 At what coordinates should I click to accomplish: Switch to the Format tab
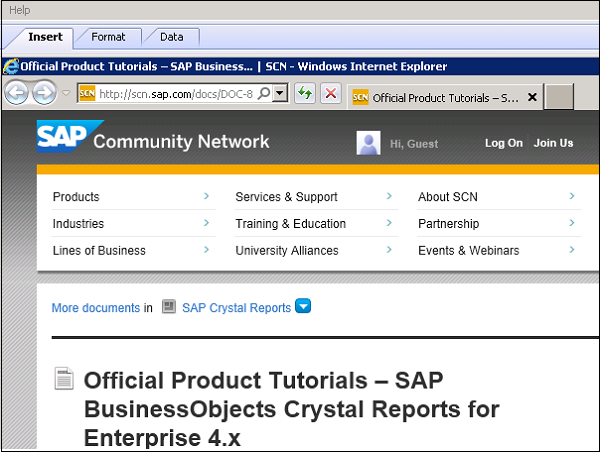(108, 37)
